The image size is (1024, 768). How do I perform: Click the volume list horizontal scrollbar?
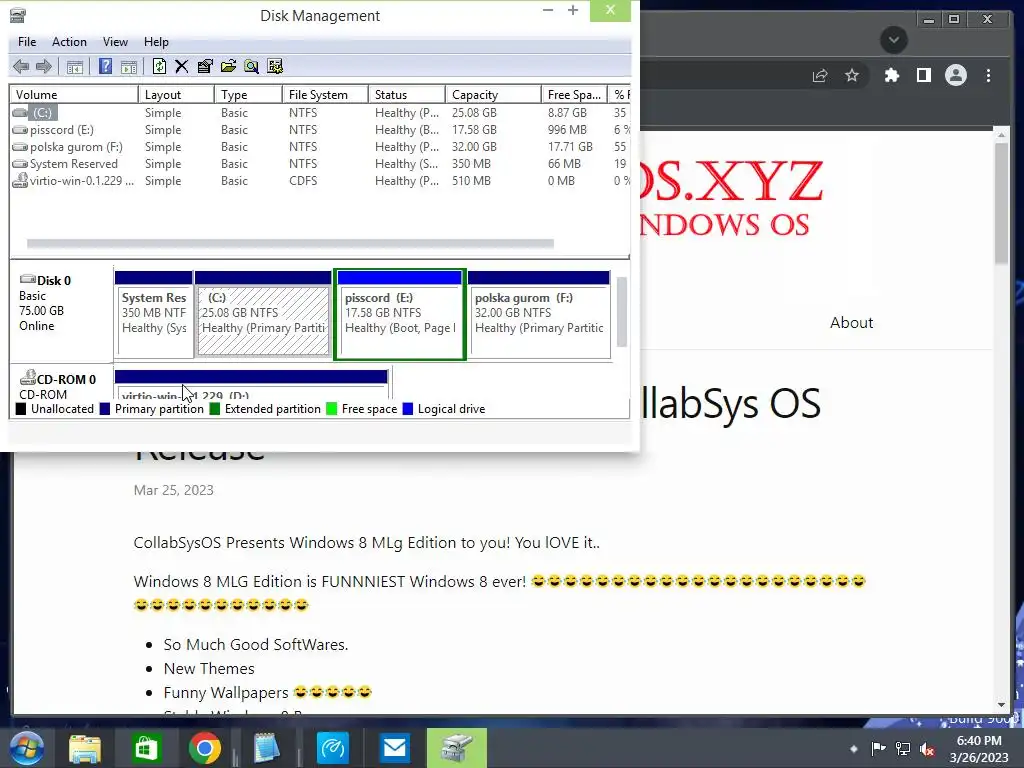coord(290,244)
